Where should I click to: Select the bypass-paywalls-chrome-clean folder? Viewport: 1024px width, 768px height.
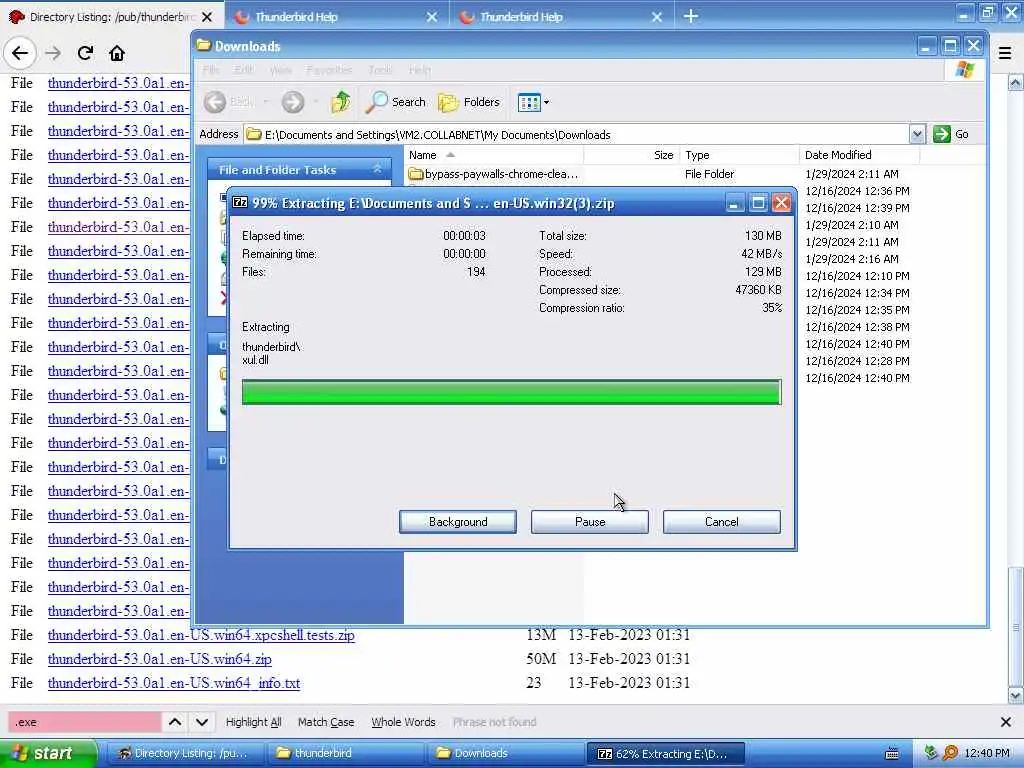(493, 174)
